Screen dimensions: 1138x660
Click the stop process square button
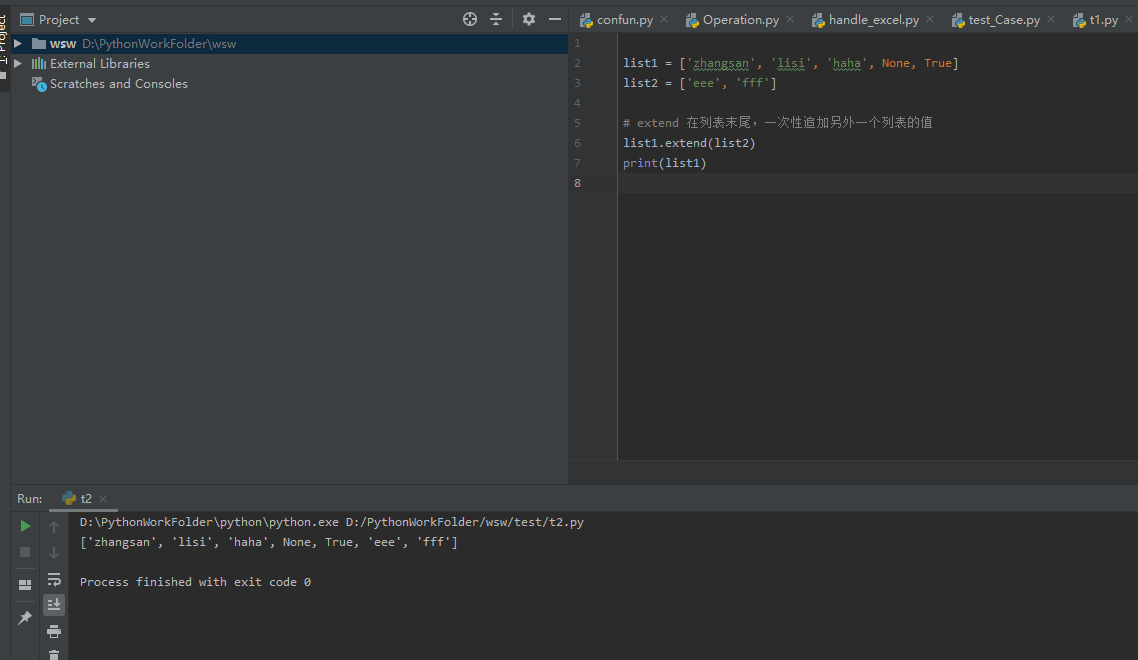pos(25,553)
